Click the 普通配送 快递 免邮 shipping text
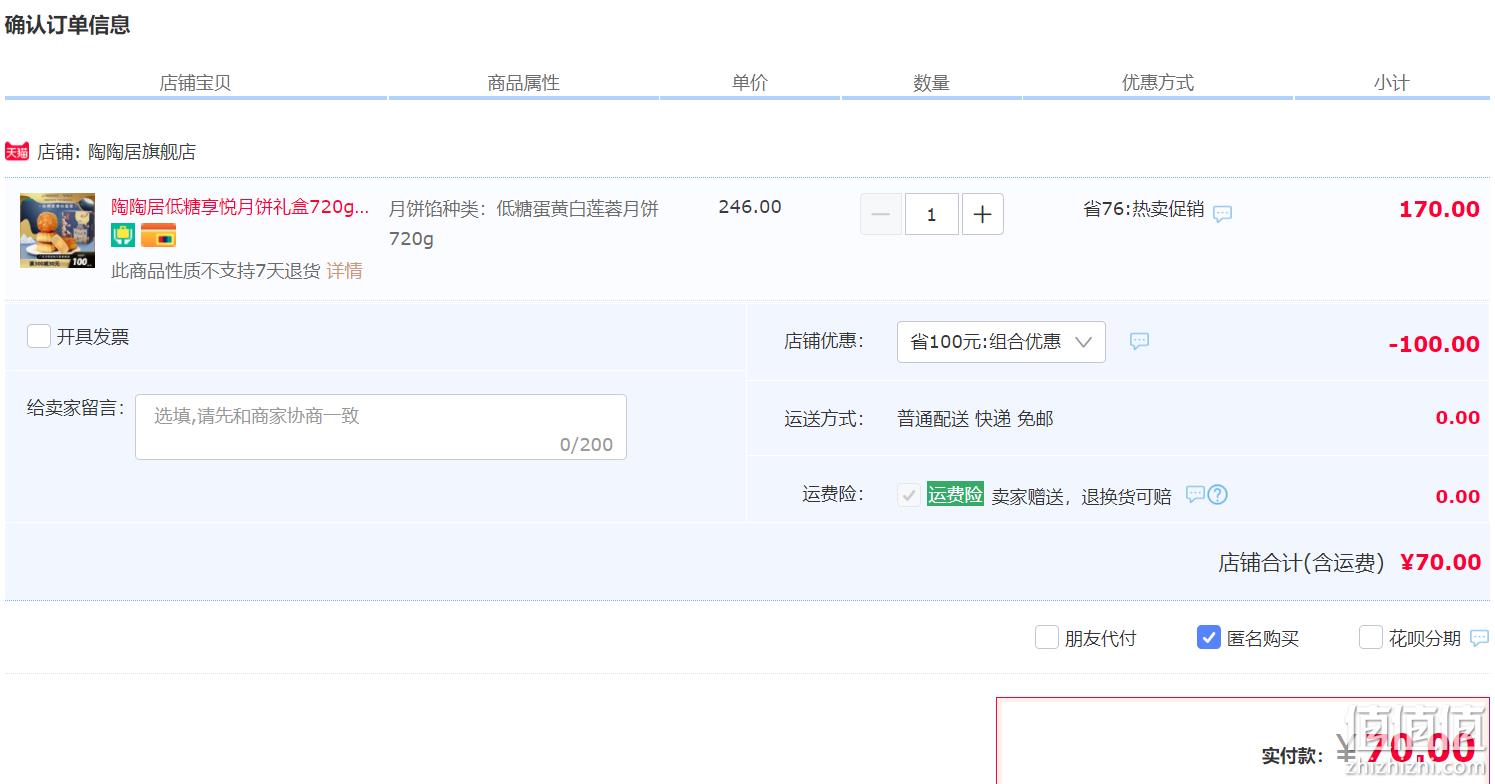 click(975, 419)
